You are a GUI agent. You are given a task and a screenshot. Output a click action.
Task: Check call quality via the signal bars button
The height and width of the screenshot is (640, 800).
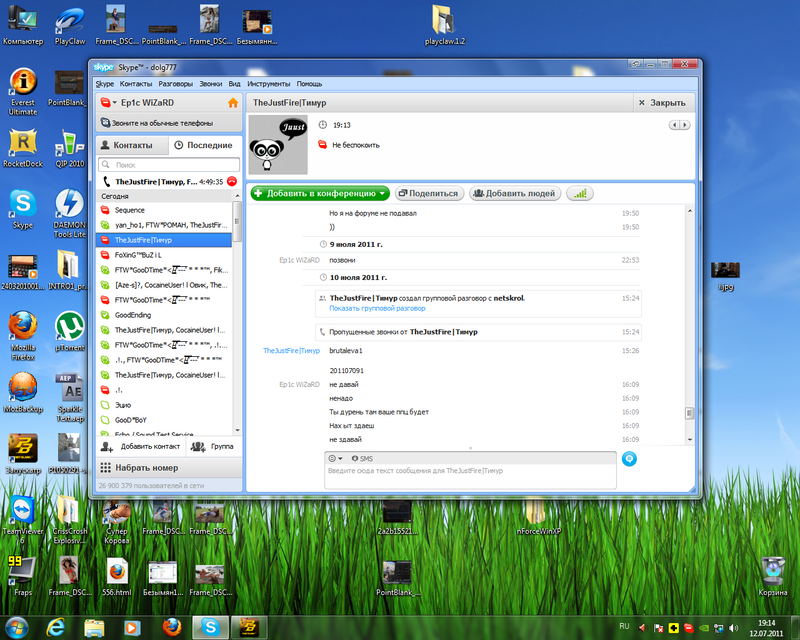[580, 193]
